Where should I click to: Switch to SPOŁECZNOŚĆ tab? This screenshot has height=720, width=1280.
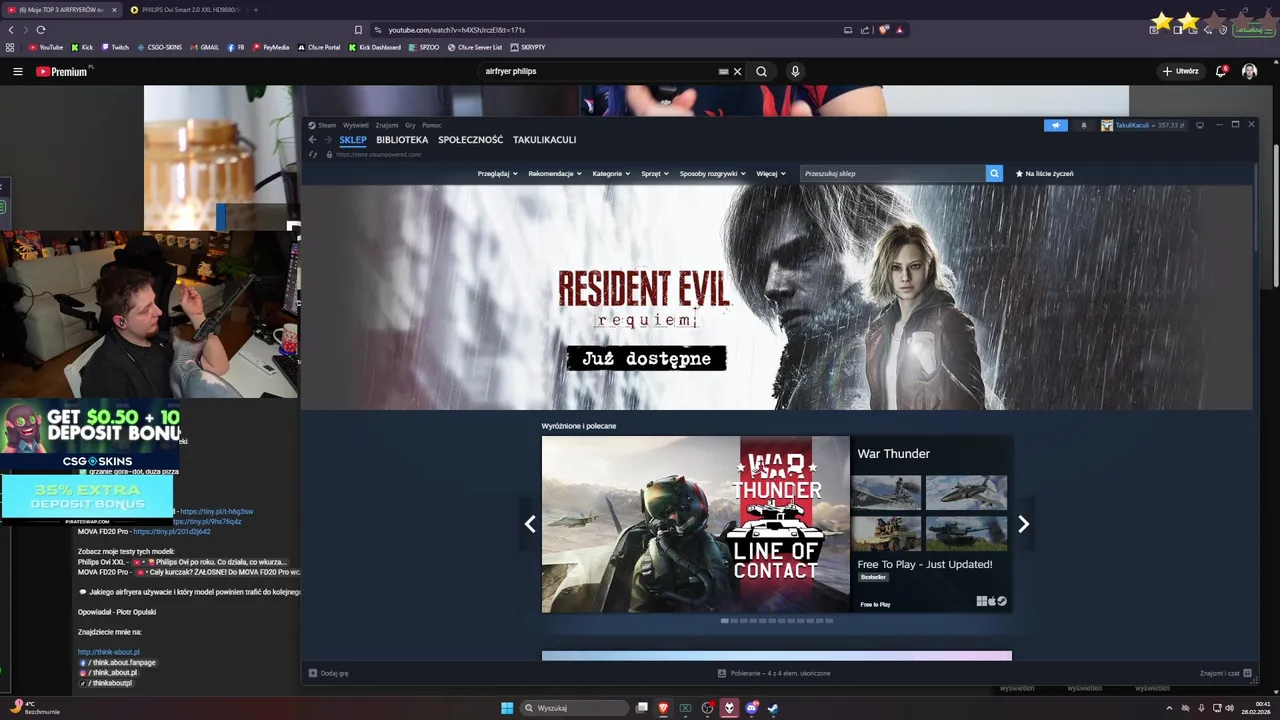(x=470, y=140)
